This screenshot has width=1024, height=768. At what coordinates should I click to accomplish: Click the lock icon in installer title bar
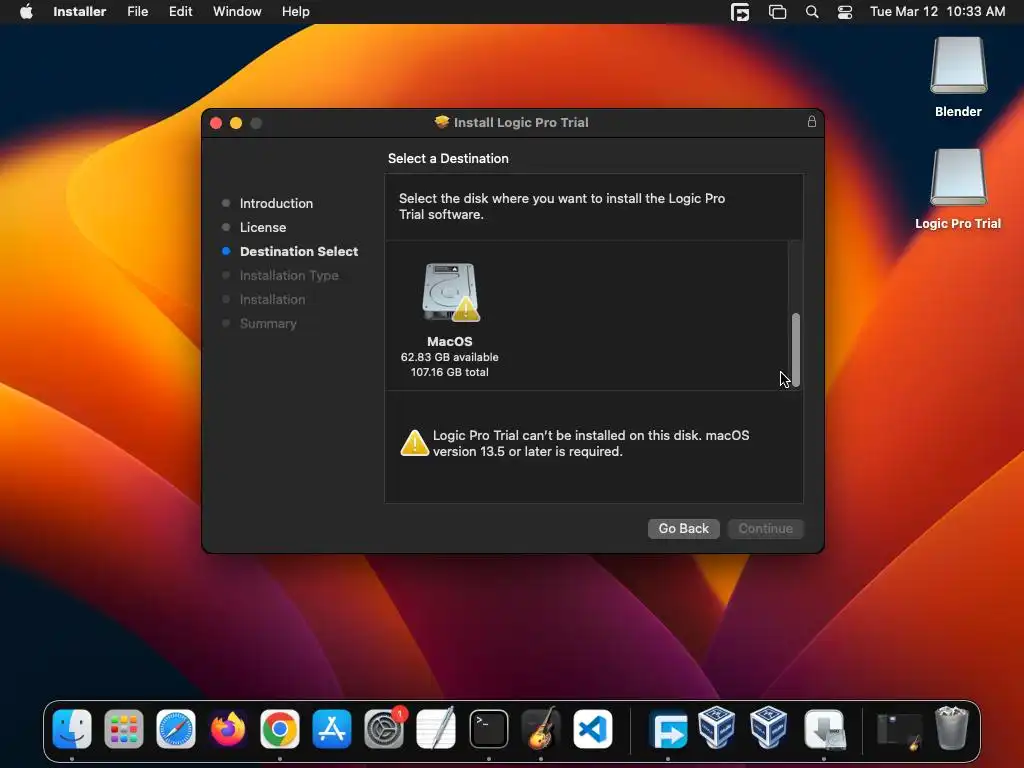(811, 121)
